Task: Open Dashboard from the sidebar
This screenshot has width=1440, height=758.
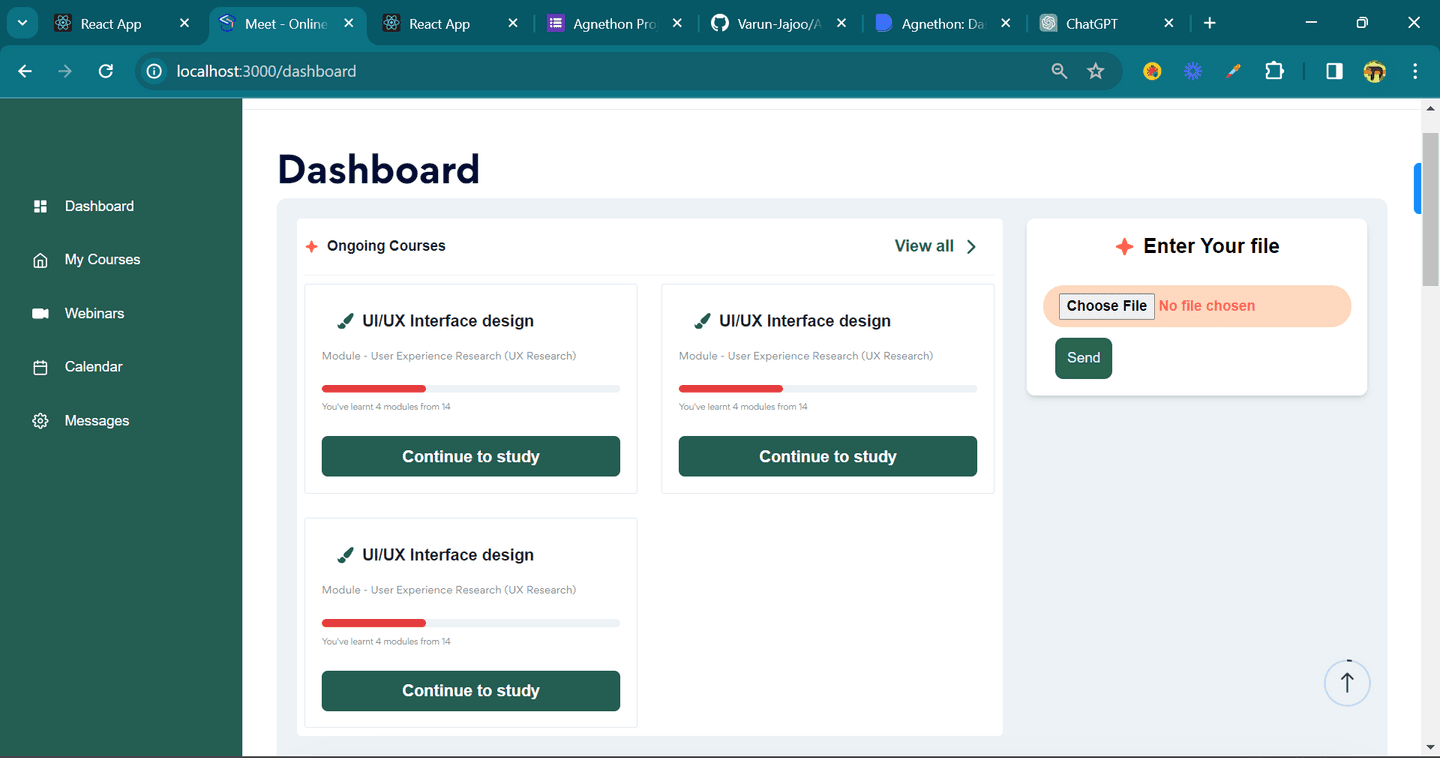Action: click(99, 206)
